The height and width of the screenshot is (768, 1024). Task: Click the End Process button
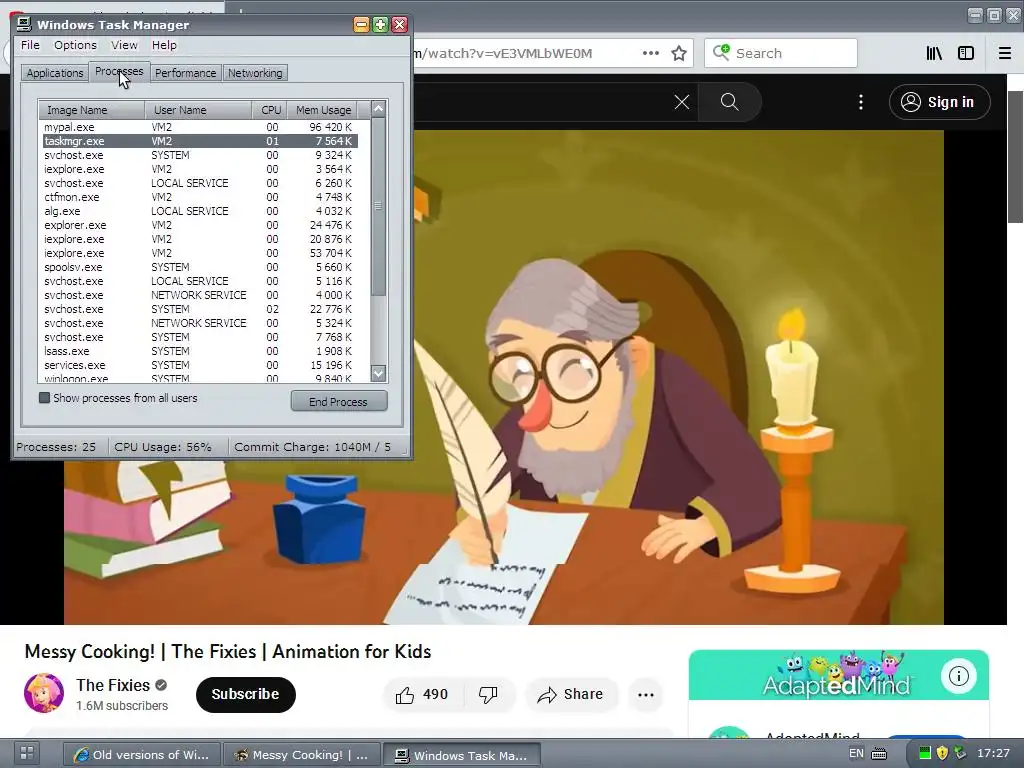point(338,402)
